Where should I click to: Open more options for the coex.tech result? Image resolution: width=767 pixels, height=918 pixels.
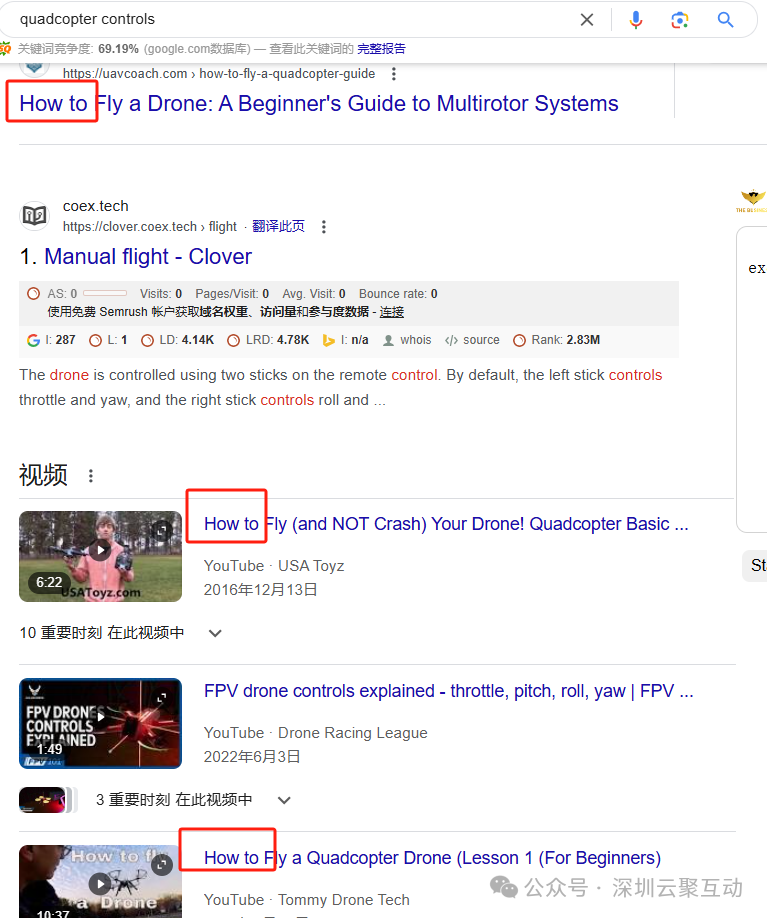coord(324,227)
